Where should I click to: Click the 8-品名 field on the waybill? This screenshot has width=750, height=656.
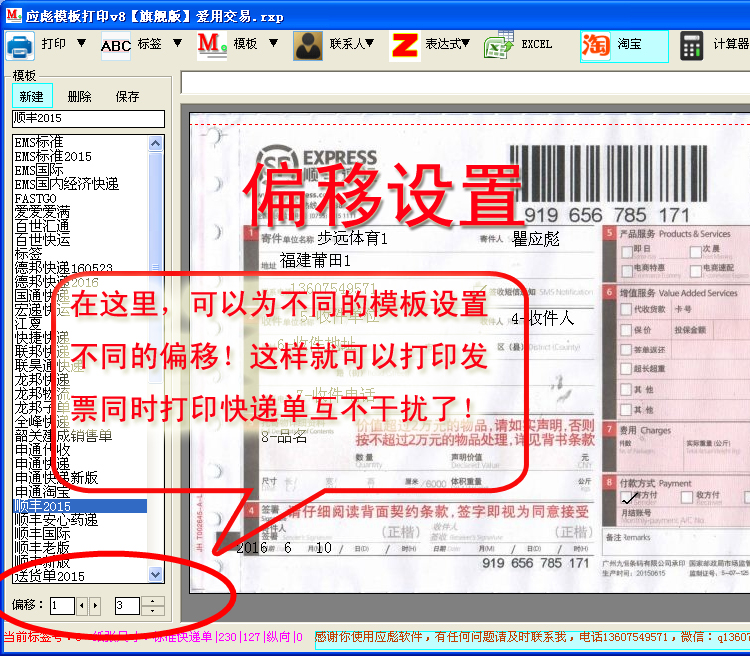click(x=284, y=436)
